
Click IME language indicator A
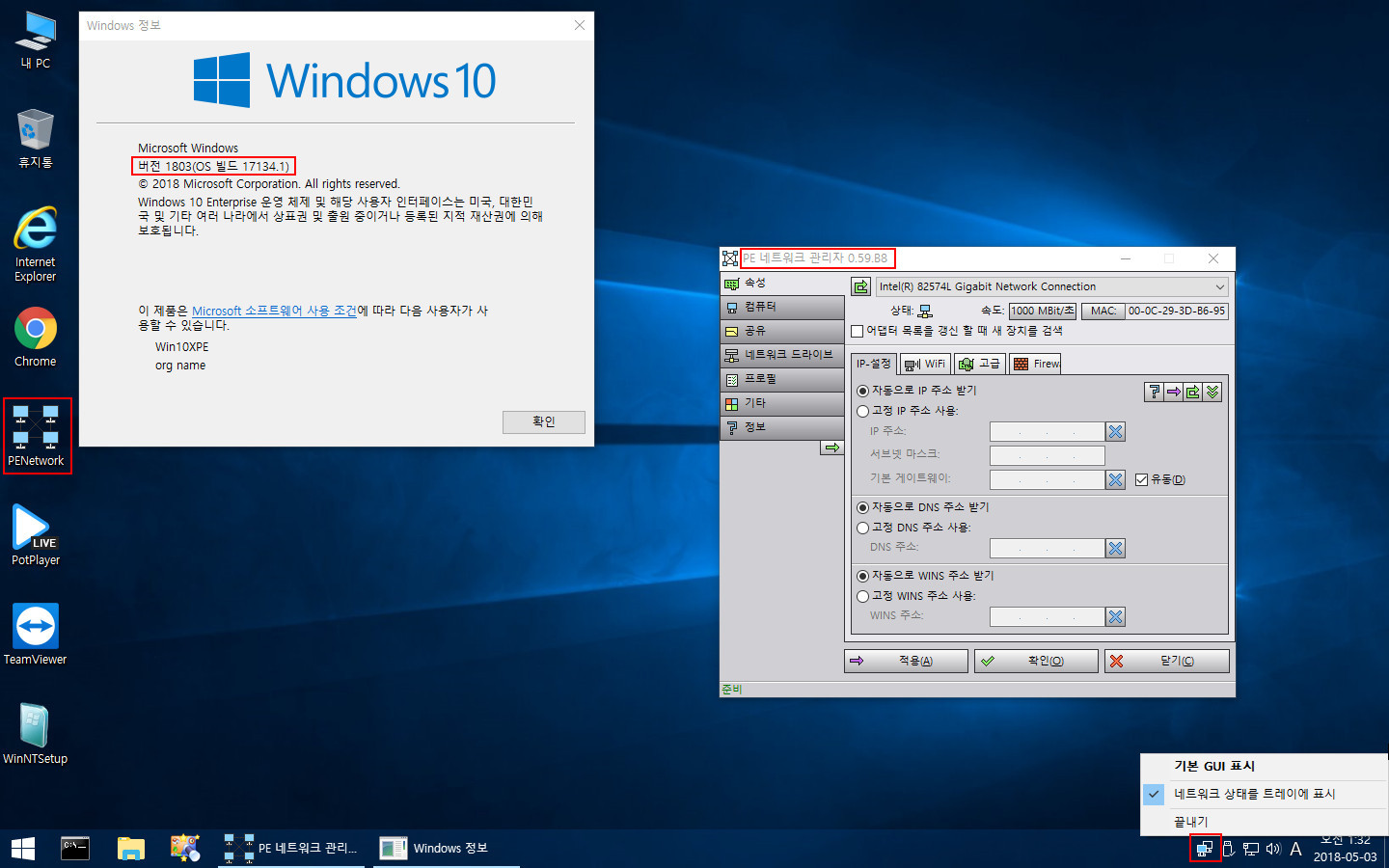point(1295,849)
